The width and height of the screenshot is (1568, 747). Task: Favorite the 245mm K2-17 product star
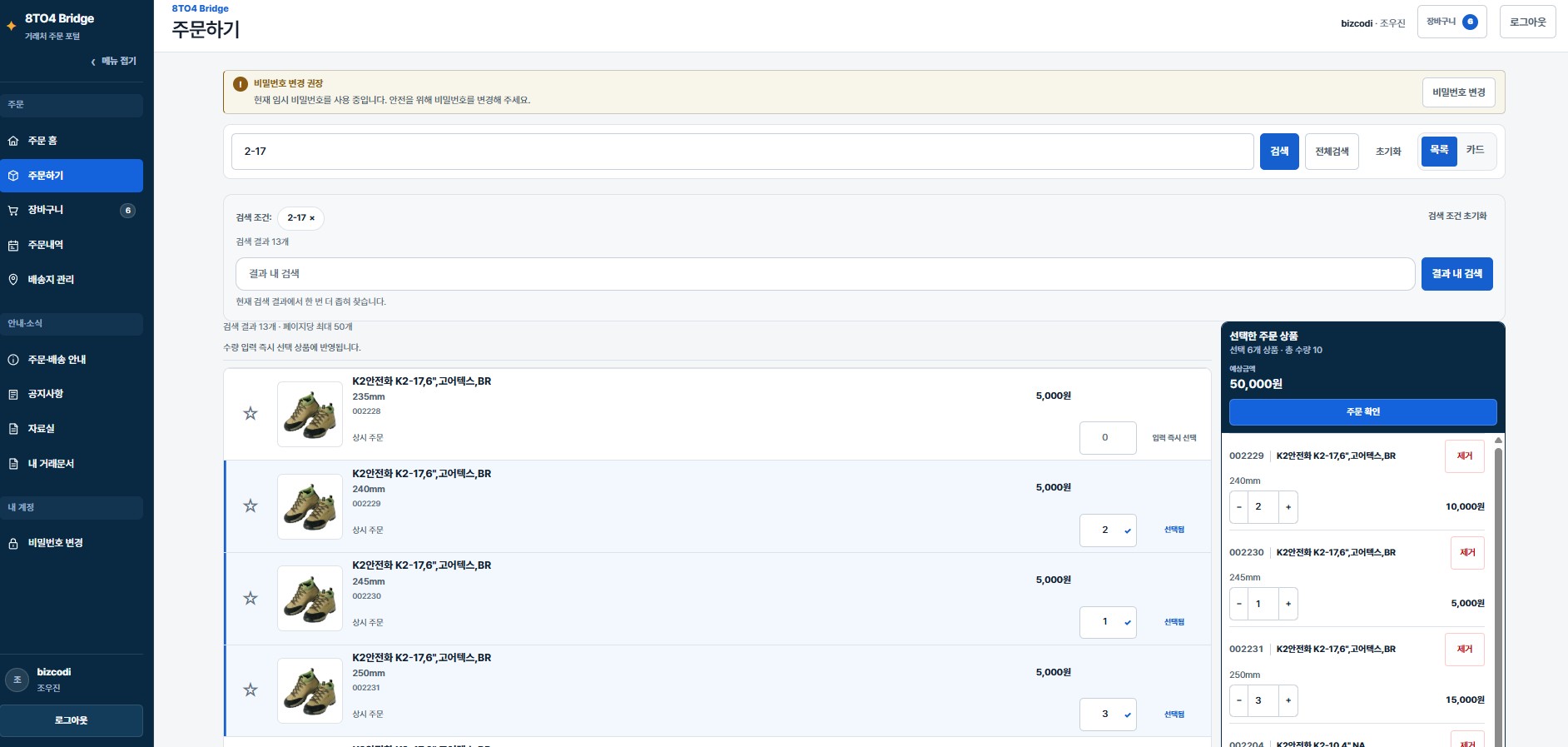point(251,598)
